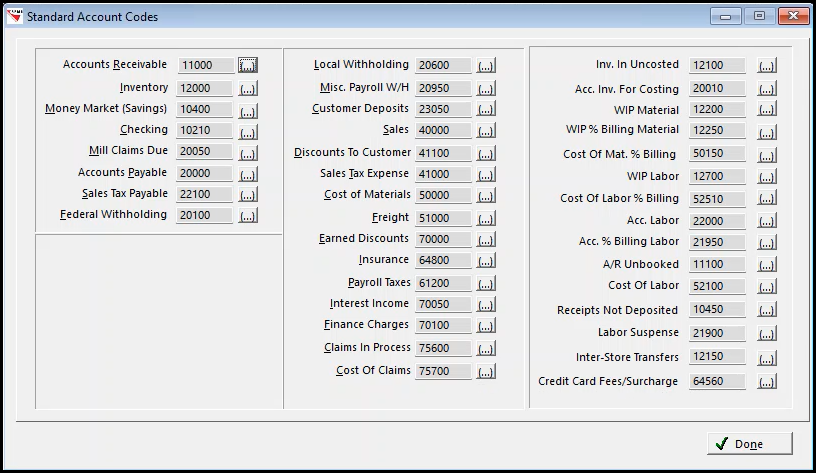Open lookup button for Accounts Receivable
The image size is (816, 473).
pos(248,65)
